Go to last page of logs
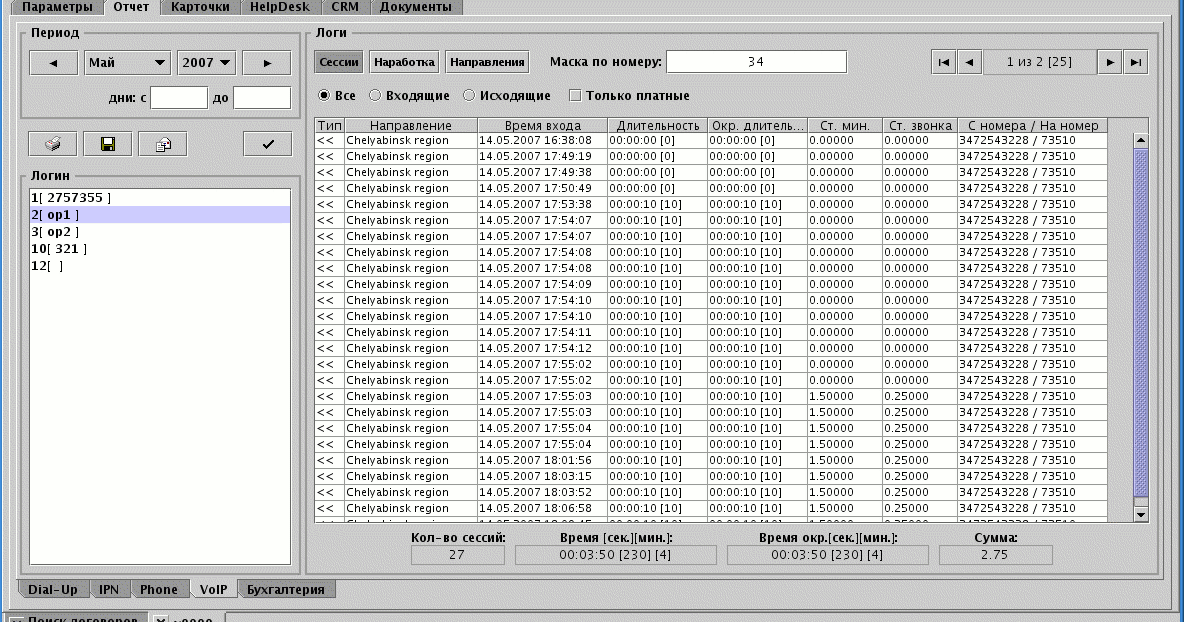 1137,61
